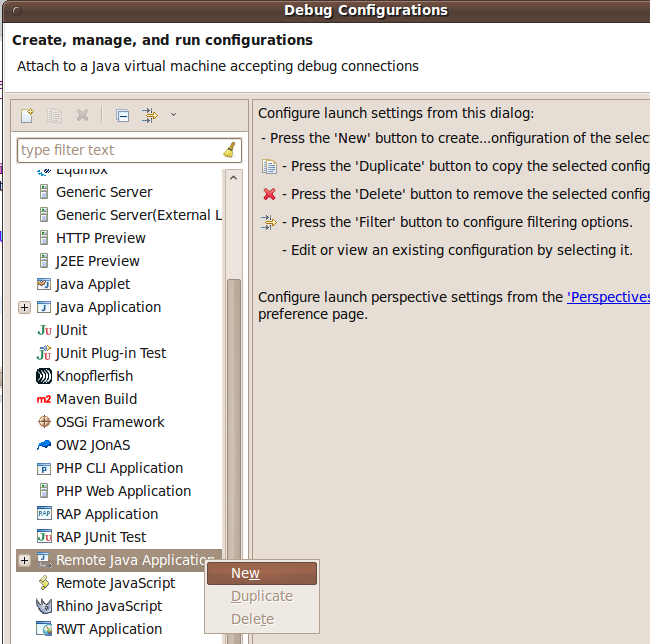Clear filter text with the broom icon
This screenshot has height=644, width=650.
pyautogui.click(x=230, y=150)
